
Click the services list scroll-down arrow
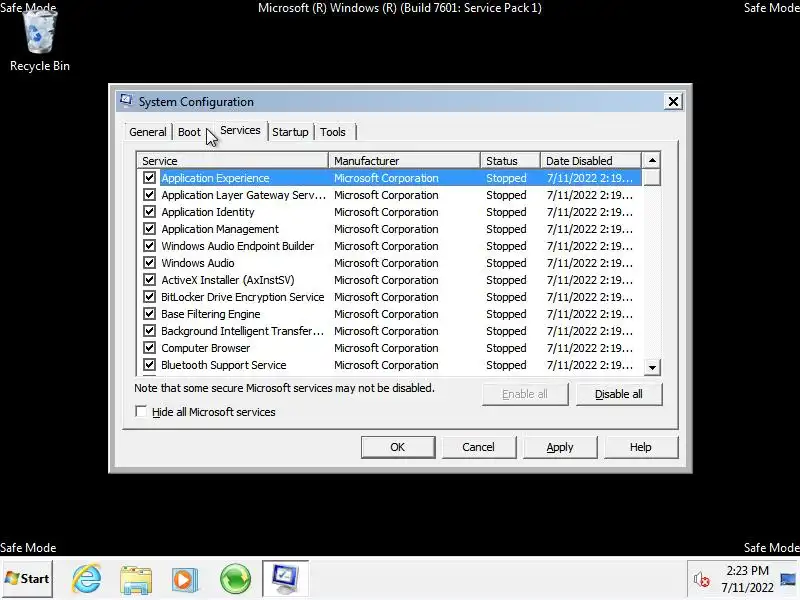coord(652,367)
